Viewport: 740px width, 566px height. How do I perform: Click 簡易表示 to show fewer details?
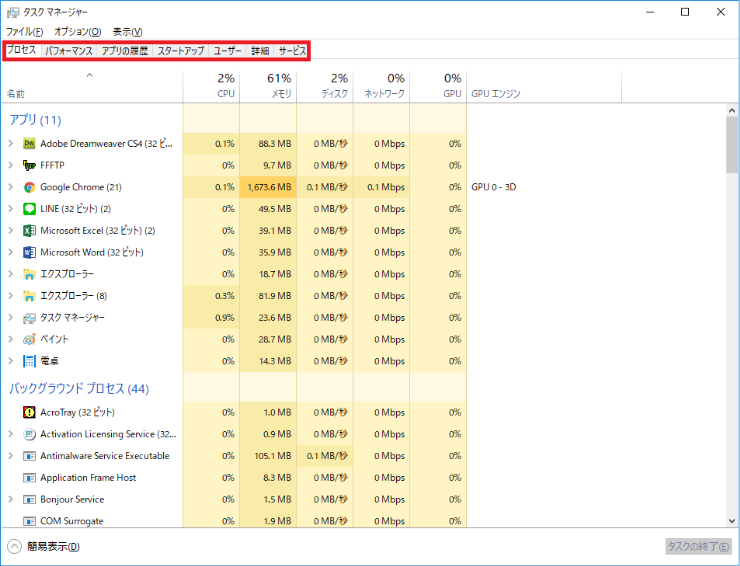pos(43,547)
